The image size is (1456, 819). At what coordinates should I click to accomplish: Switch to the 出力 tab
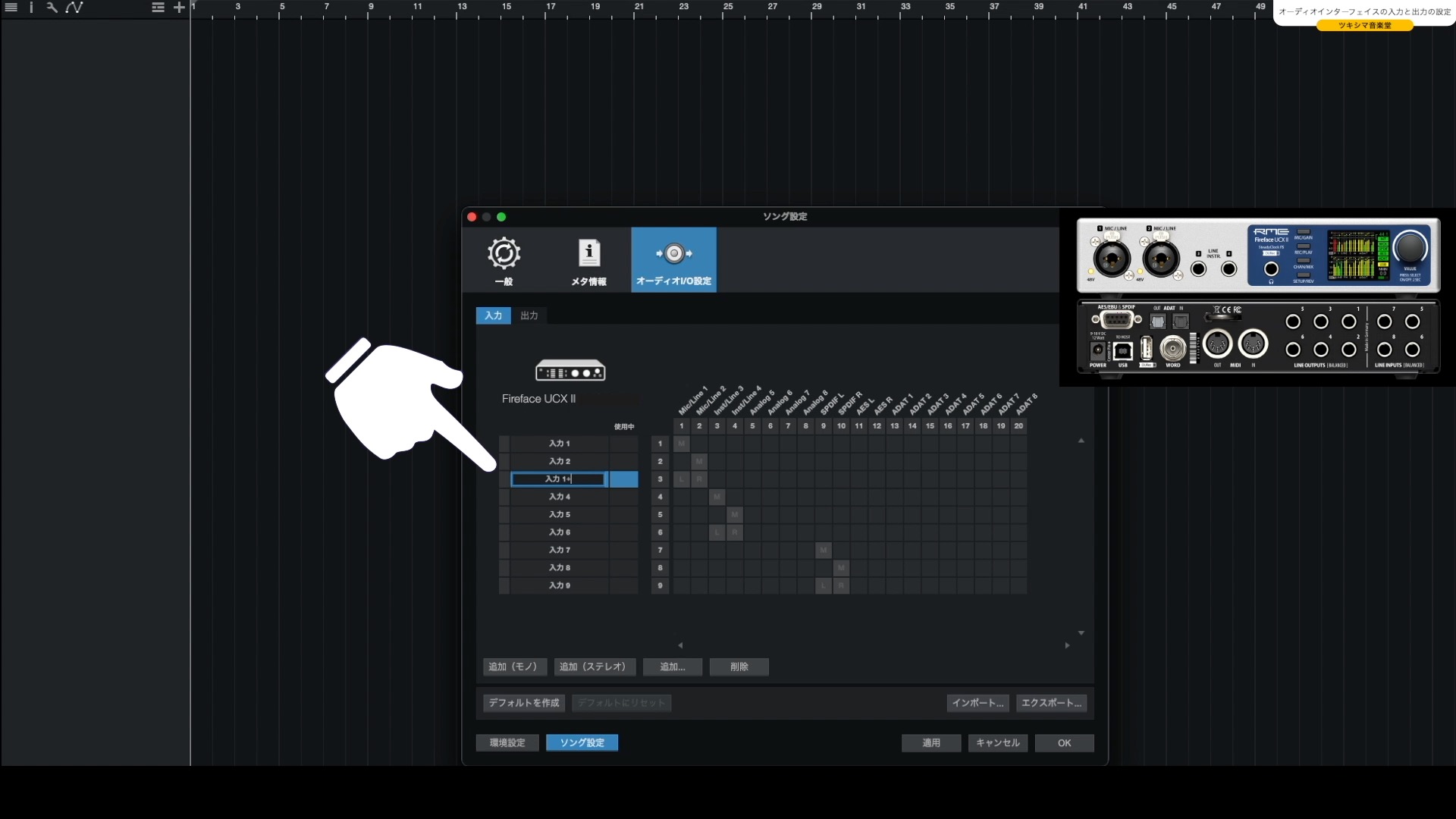(x=529, y=315)
